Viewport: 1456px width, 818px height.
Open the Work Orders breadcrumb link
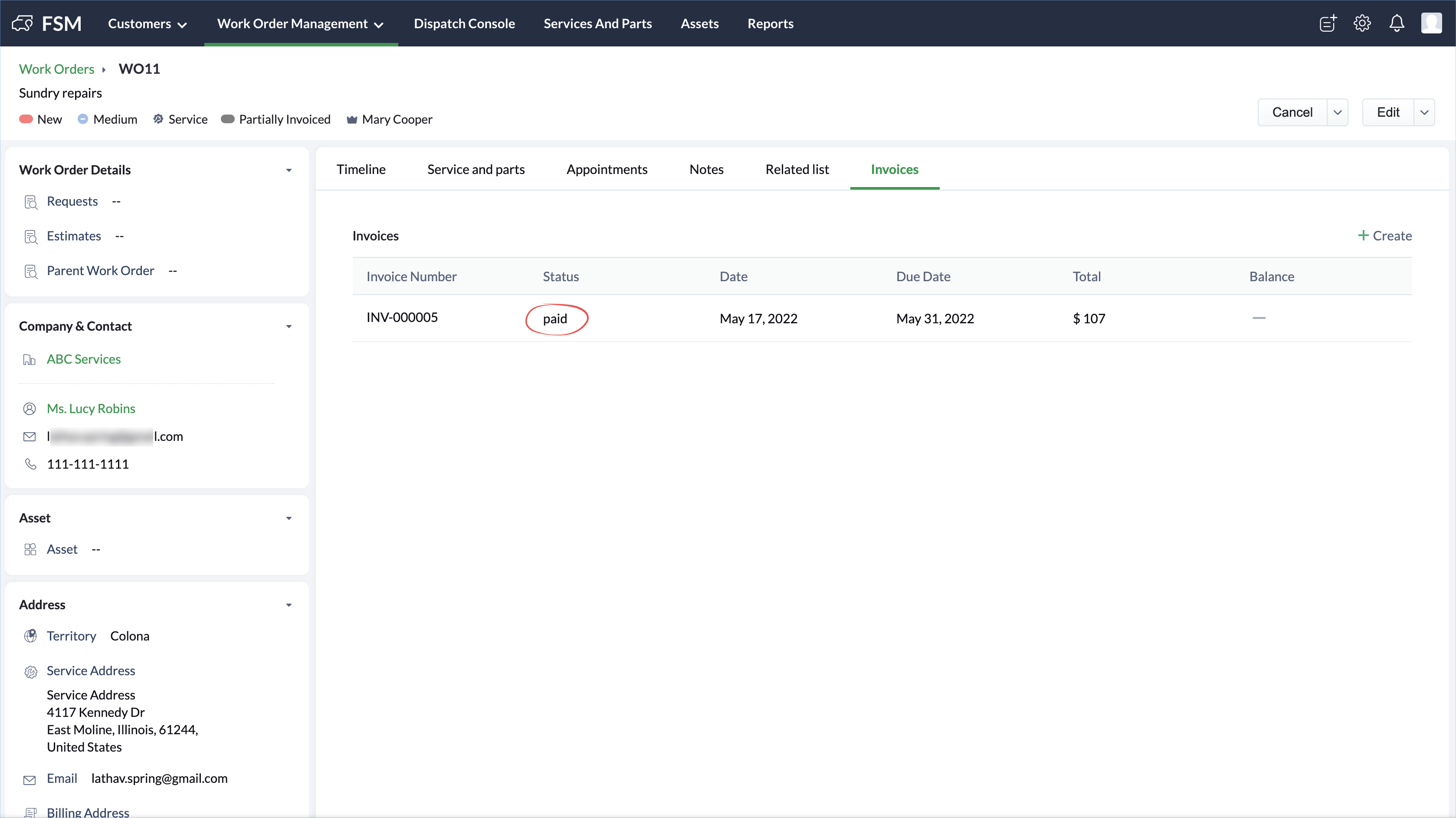(56, 69)
